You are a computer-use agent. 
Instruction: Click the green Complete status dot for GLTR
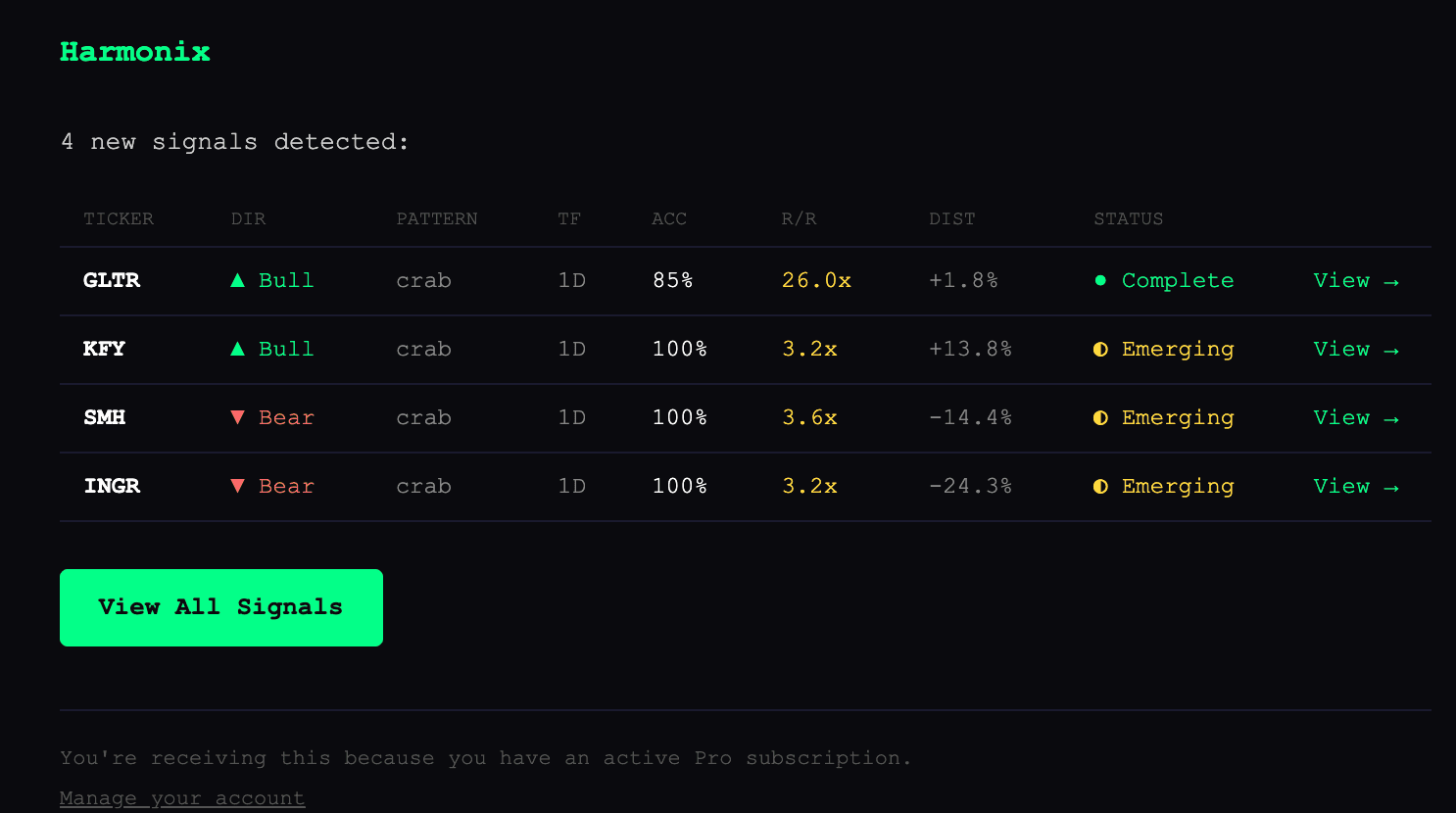pos(1100,280)
